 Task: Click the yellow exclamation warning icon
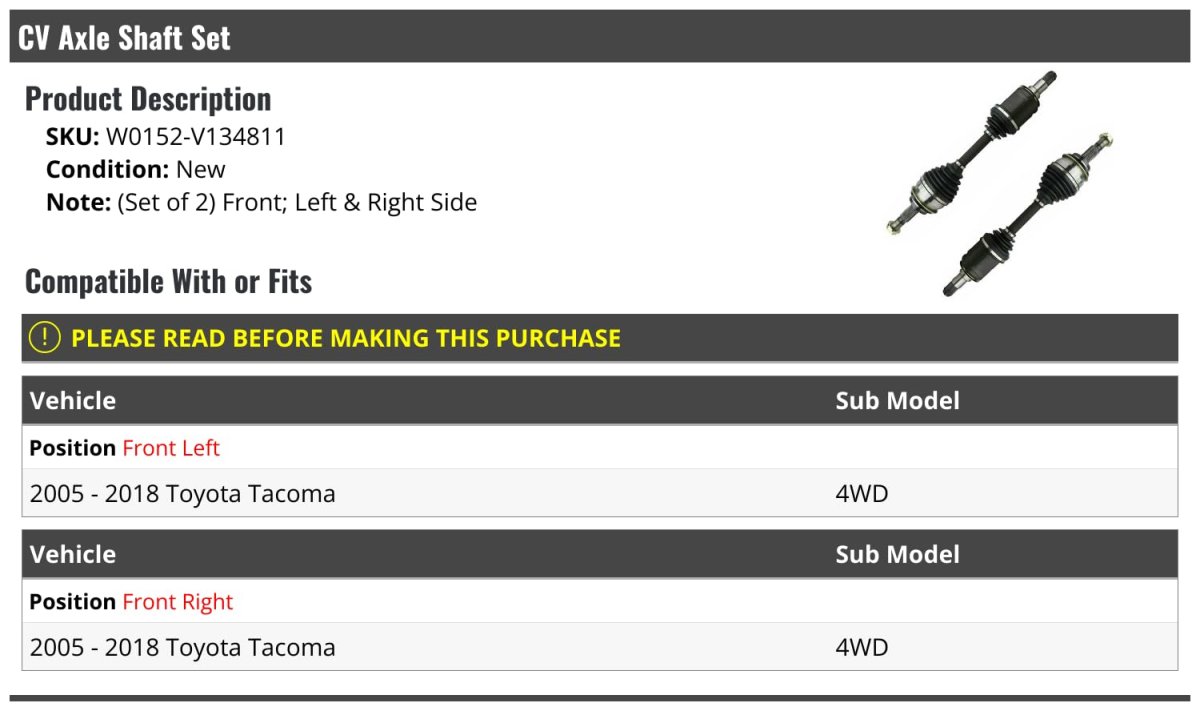click(45, 338)
